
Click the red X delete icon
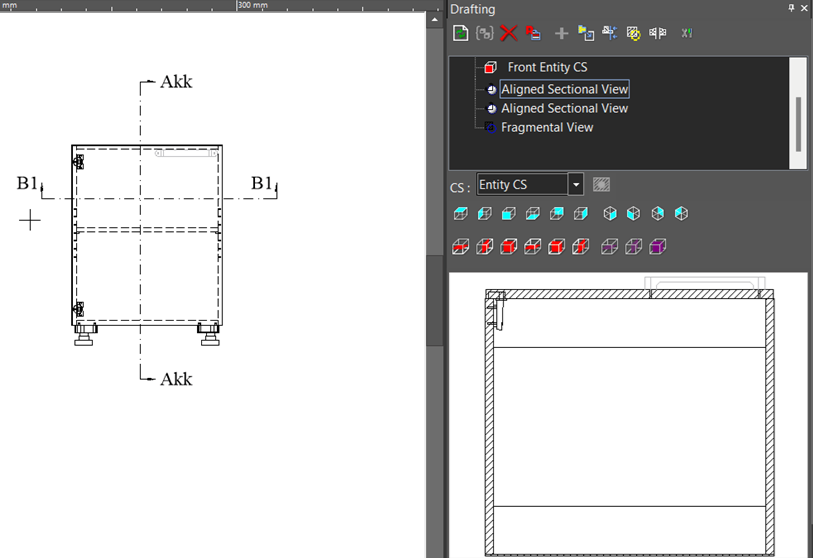(x=509, y=33)
